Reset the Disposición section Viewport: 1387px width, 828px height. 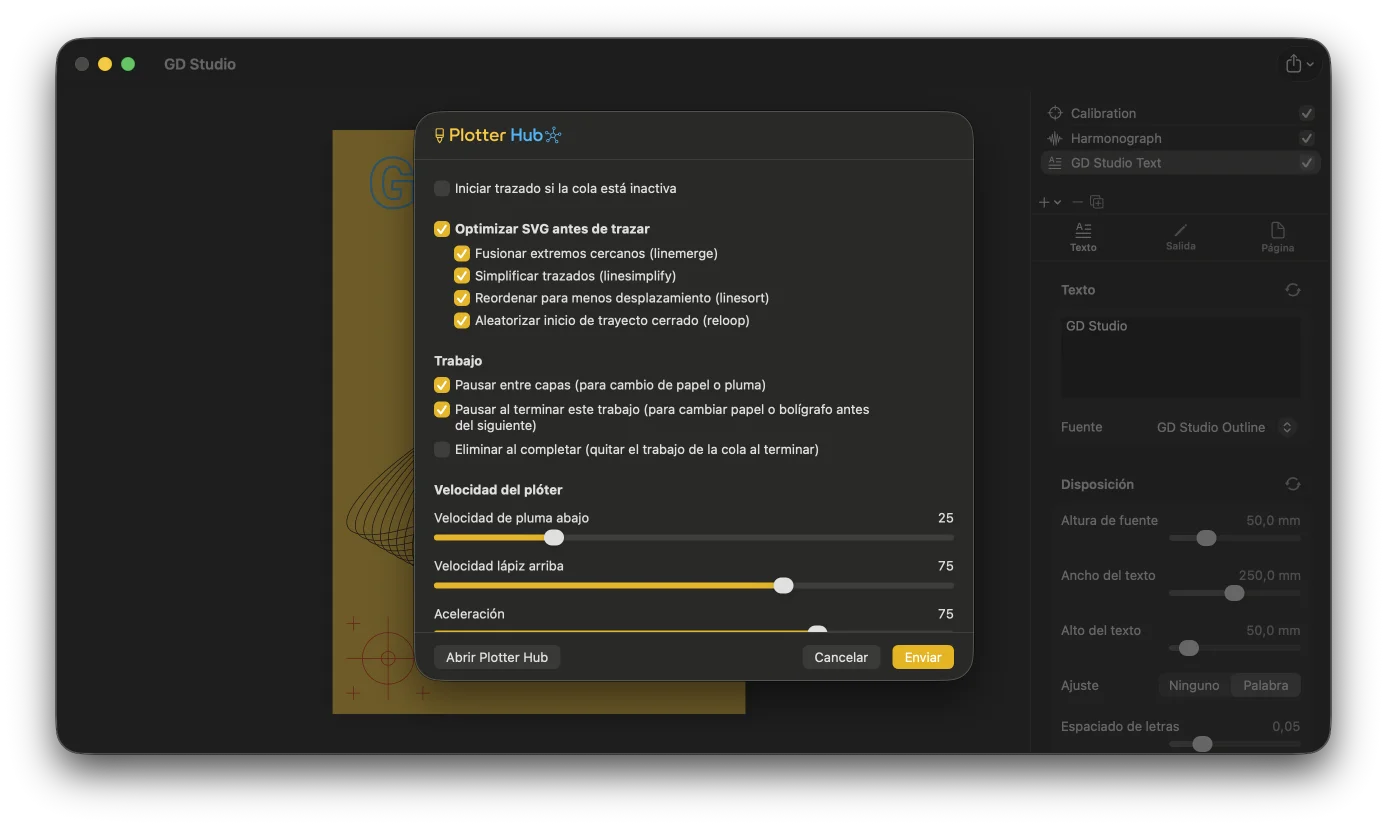(1293, 484)
